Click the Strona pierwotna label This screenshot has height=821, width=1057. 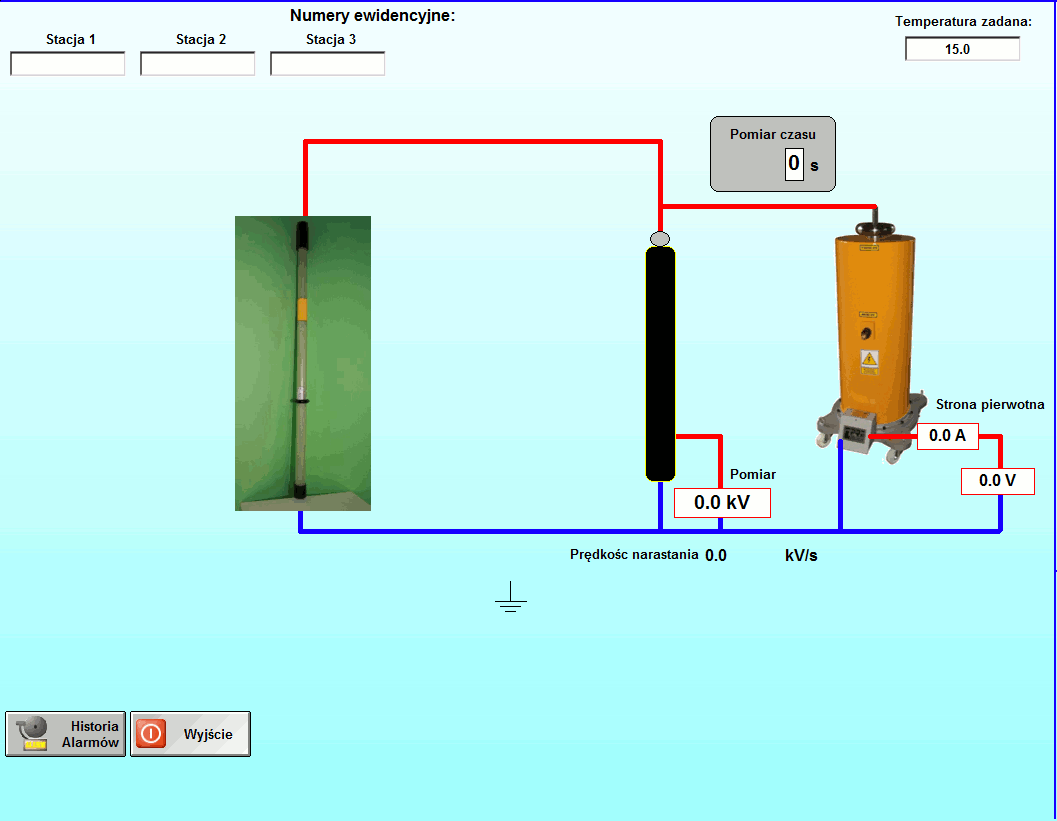click(x=990, y=404)
